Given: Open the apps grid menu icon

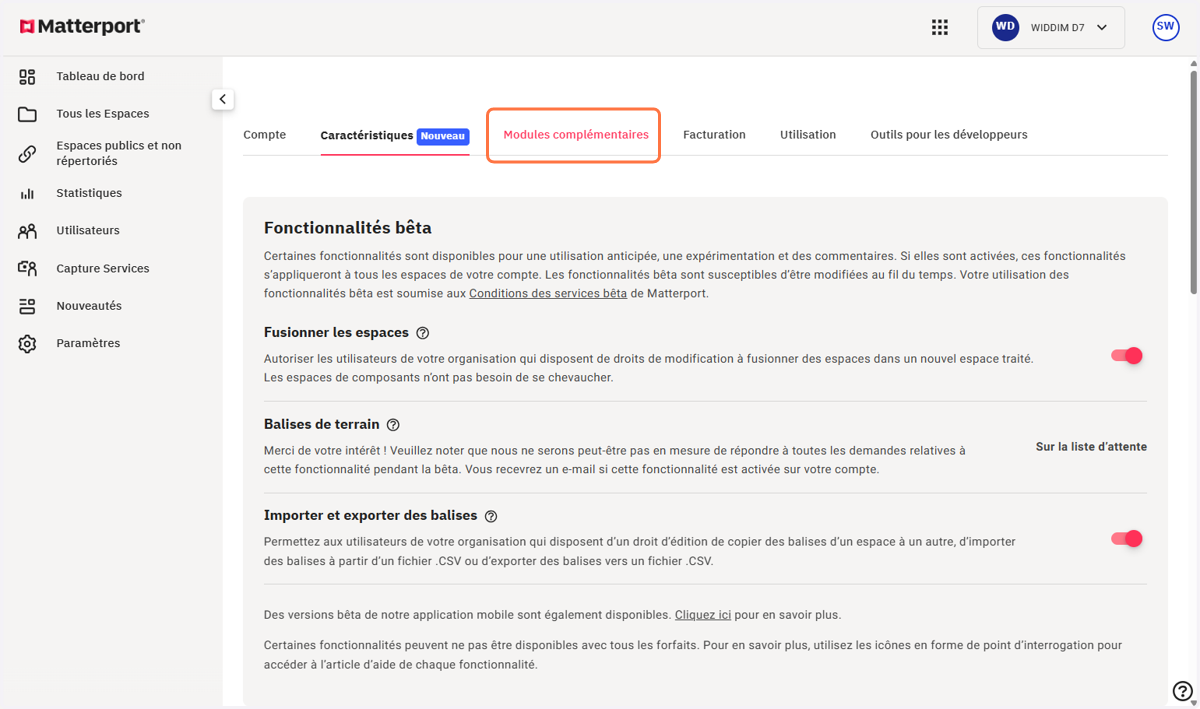Looking at the screenshot, I should coord(940,27).
